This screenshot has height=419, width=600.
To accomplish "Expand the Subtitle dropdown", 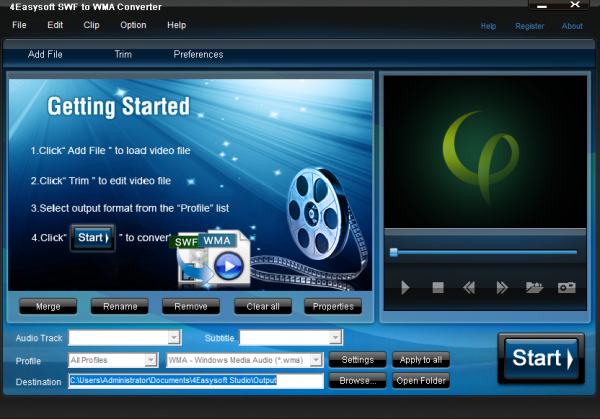I will click(335, 337).
